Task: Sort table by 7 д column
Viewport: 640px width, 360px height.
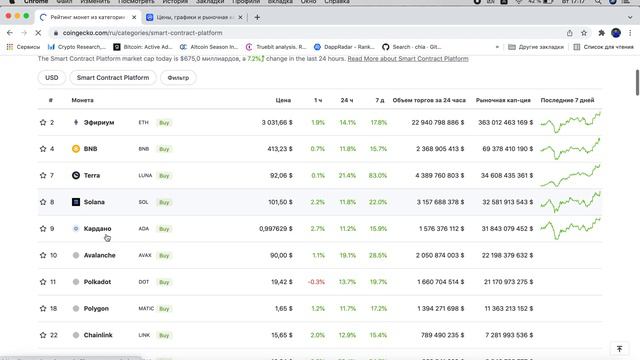Action: pyautogui.click(x=380, y=100)
